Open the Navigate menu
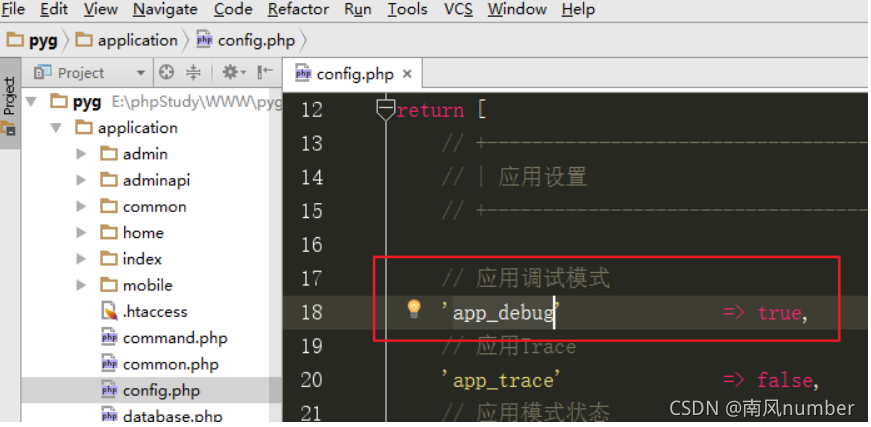The image size is (871, 427). 165,9
